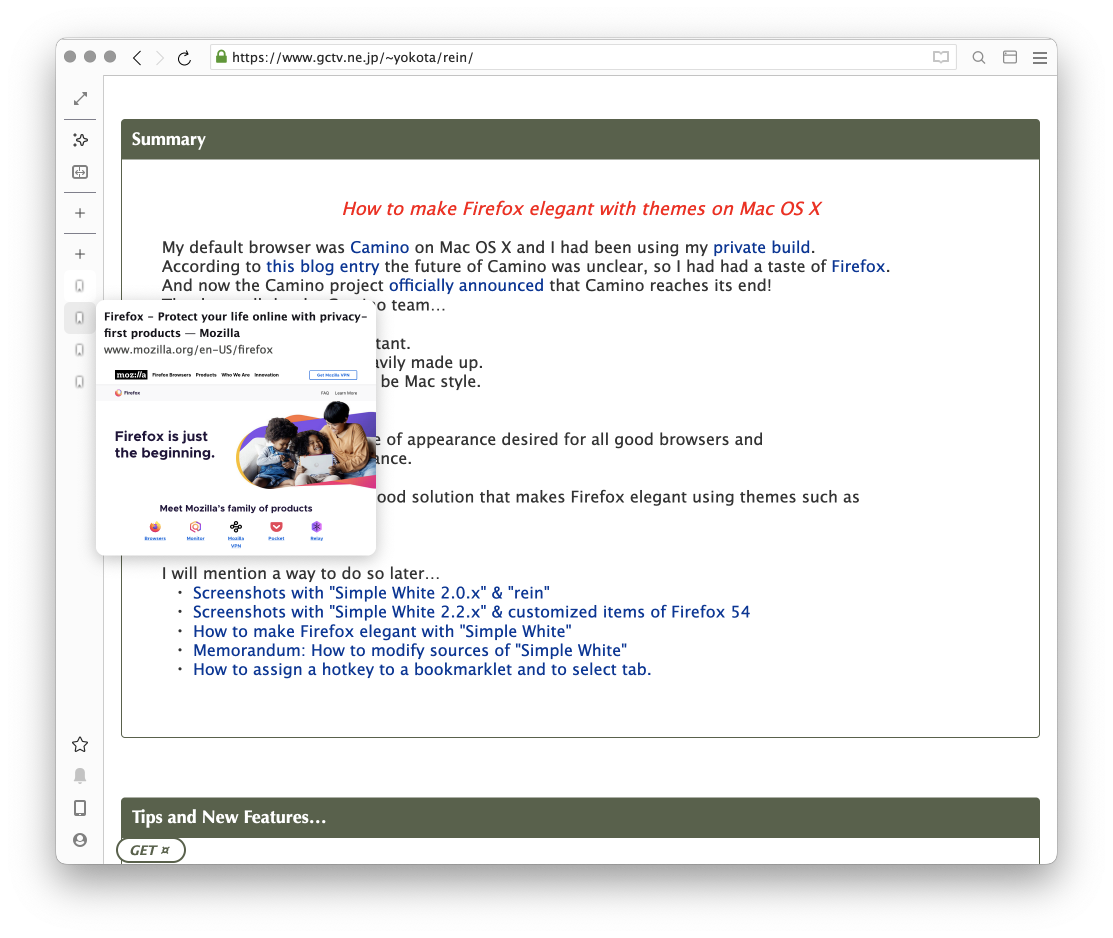The width and height of the screenshot is (1113, 938).
Task: Open the bookmarks star in the sidebar
Action: 80,744
